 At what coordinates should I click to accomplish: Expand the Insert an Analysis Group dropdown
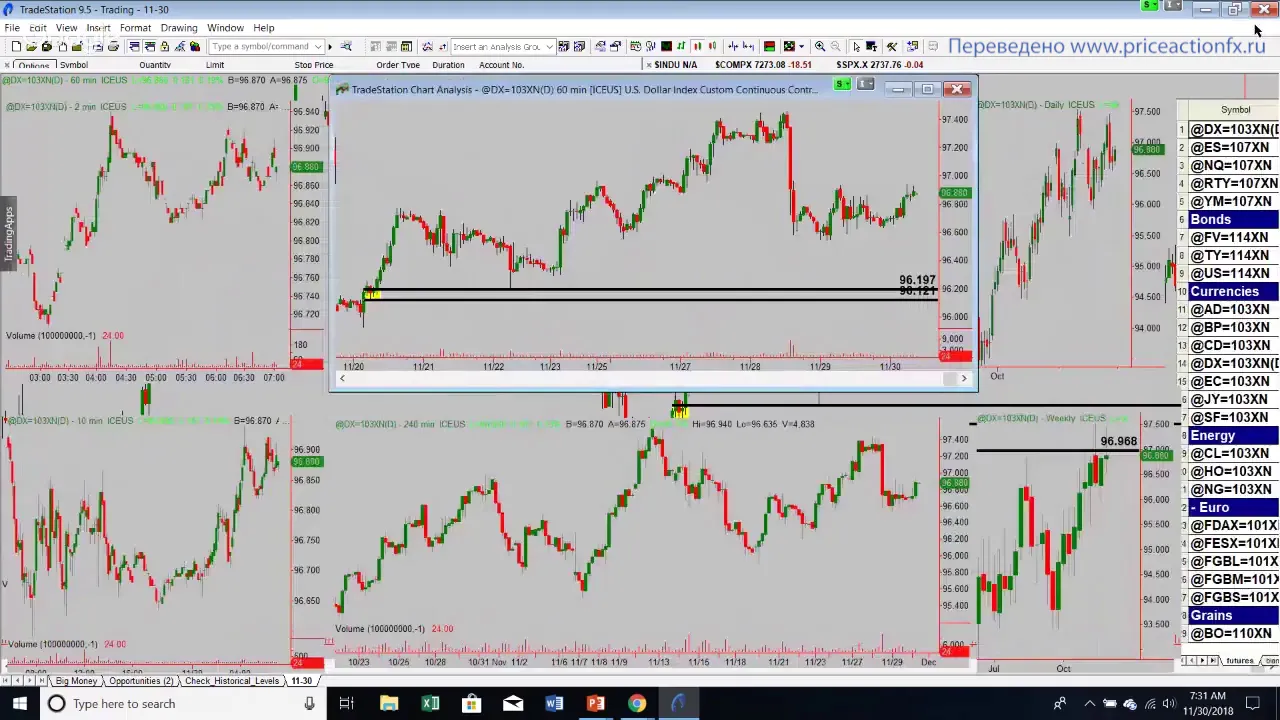549,47
